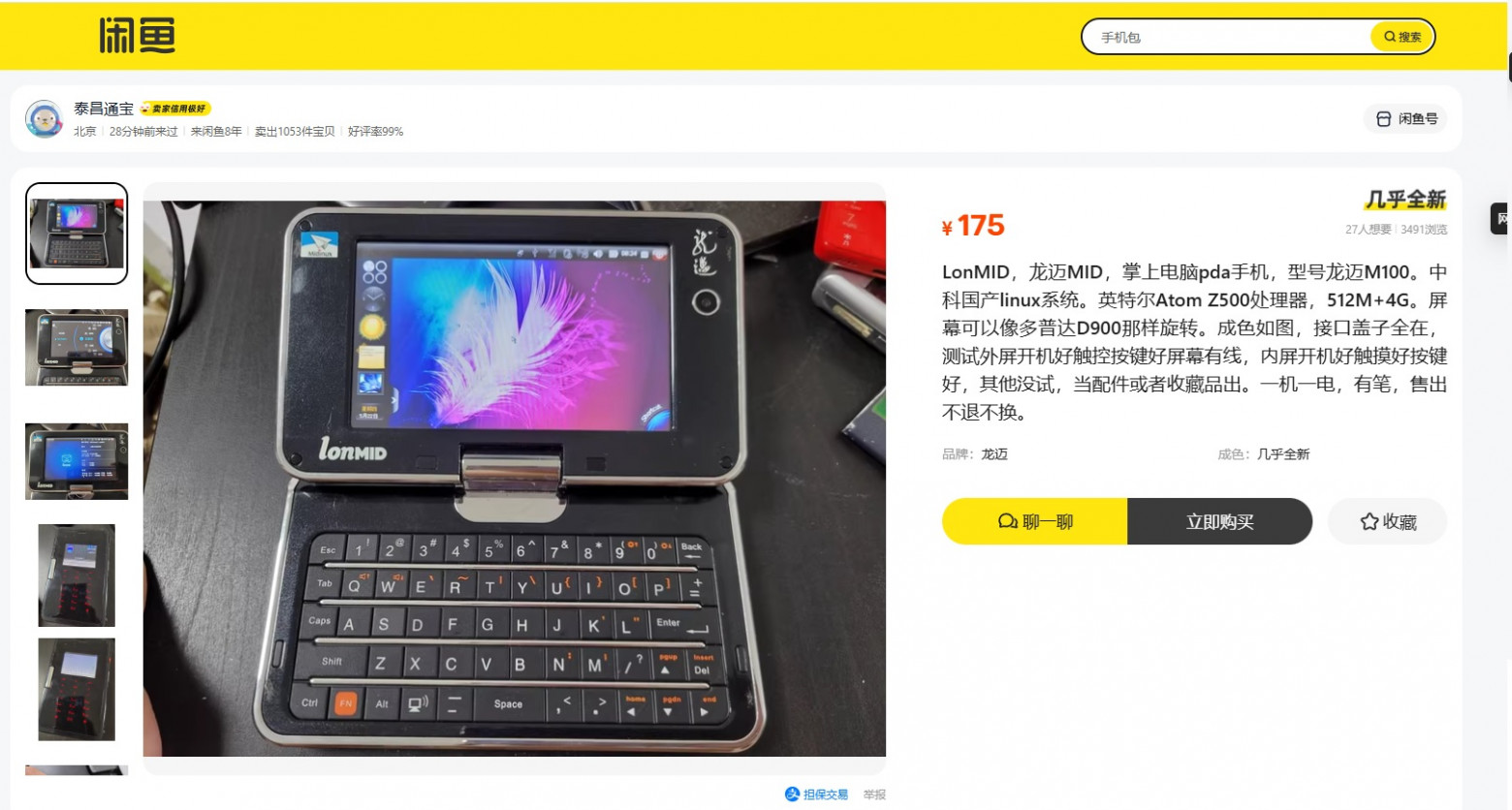Click the Xianyu logo in header
The image size is (1512, 810).
pos(137,36)
